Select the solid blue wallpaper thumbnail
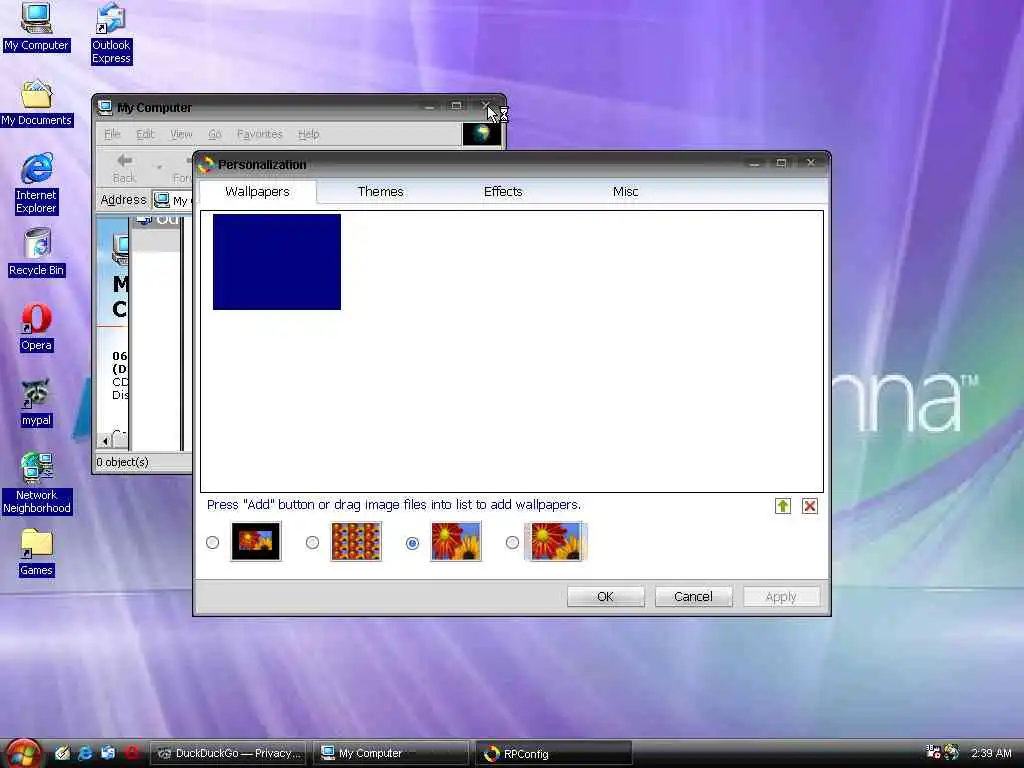This screenshot has width=1024, height=768. [277, 262]
